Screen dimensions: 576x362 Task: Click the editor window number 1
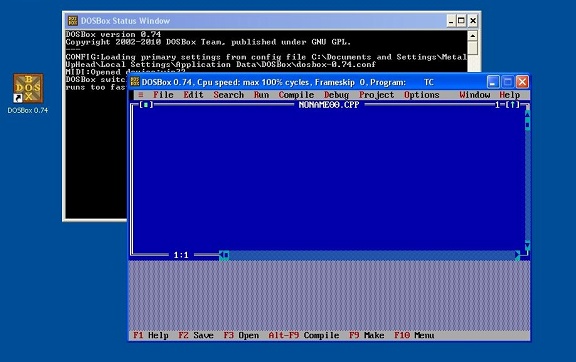(497, 105)
